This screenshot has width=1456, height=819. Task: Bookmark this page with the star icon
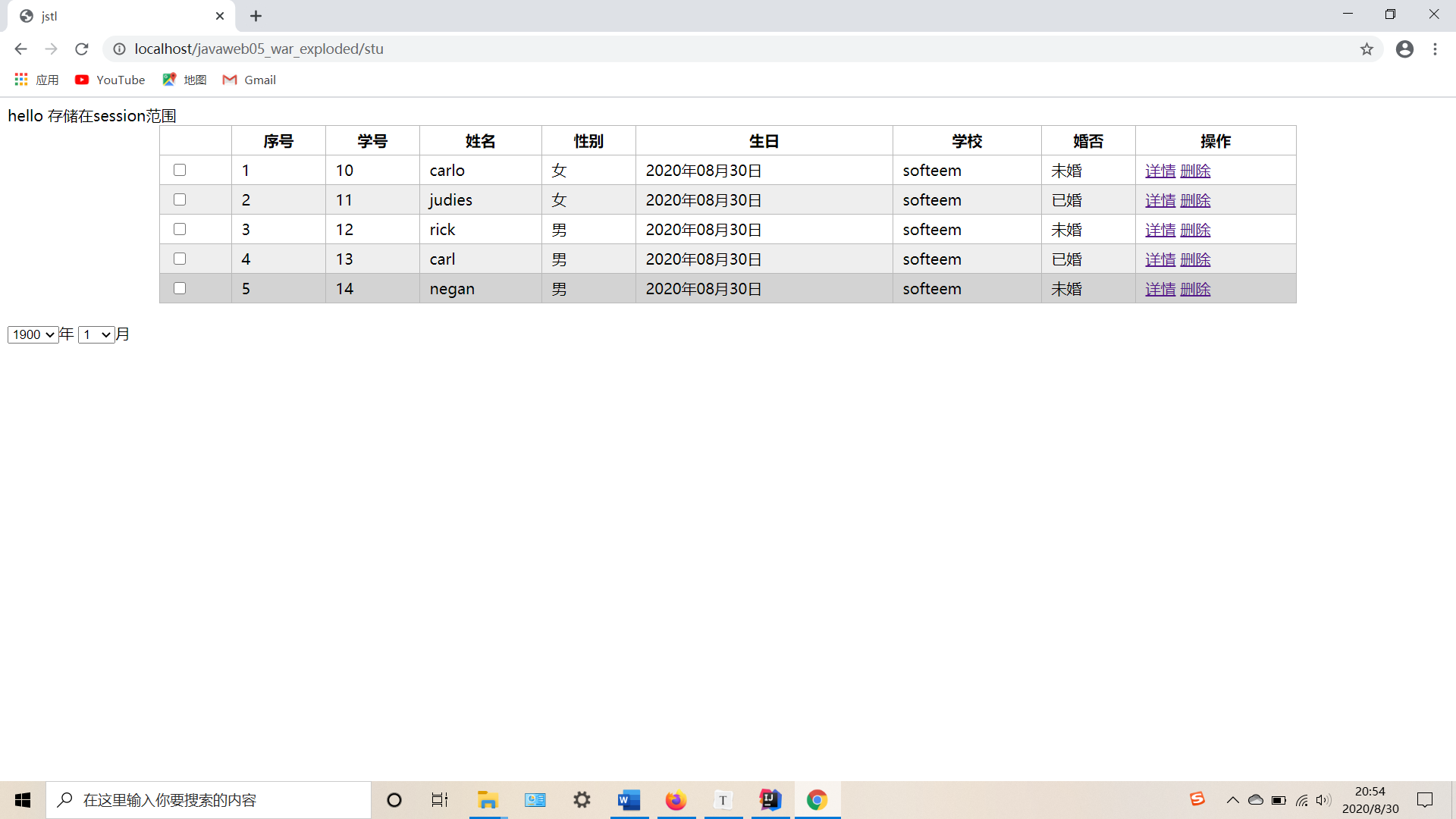click(x=1367, y=49)
